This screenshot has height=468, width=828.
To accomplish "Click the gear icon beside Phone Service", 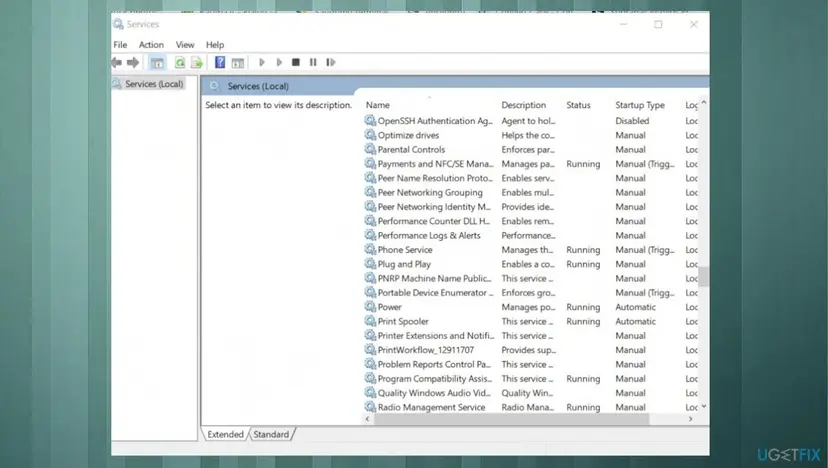I will 370,249.
